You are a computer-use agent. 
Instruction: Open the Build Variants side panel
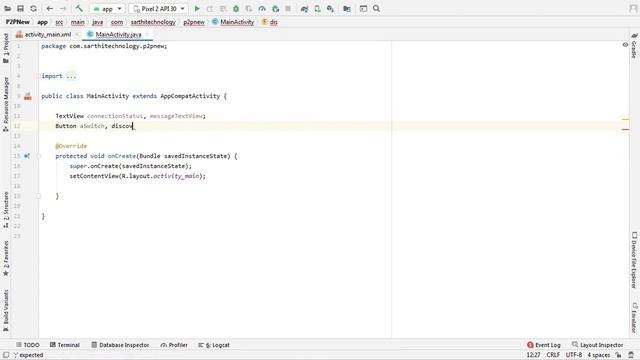pyautogui.click(x=6, y=310)
